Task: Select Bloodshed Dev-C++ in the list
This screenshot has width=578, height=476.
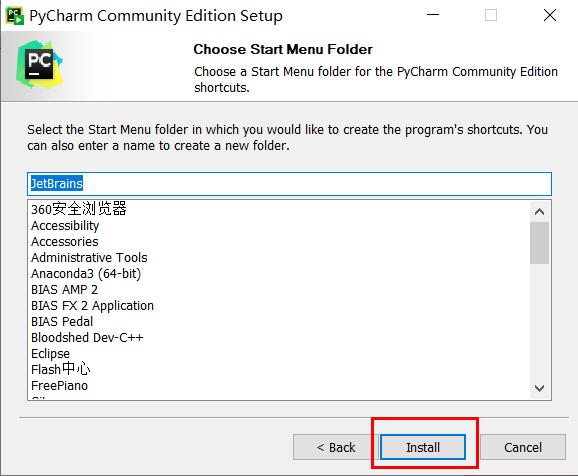Action: (87, 337)
